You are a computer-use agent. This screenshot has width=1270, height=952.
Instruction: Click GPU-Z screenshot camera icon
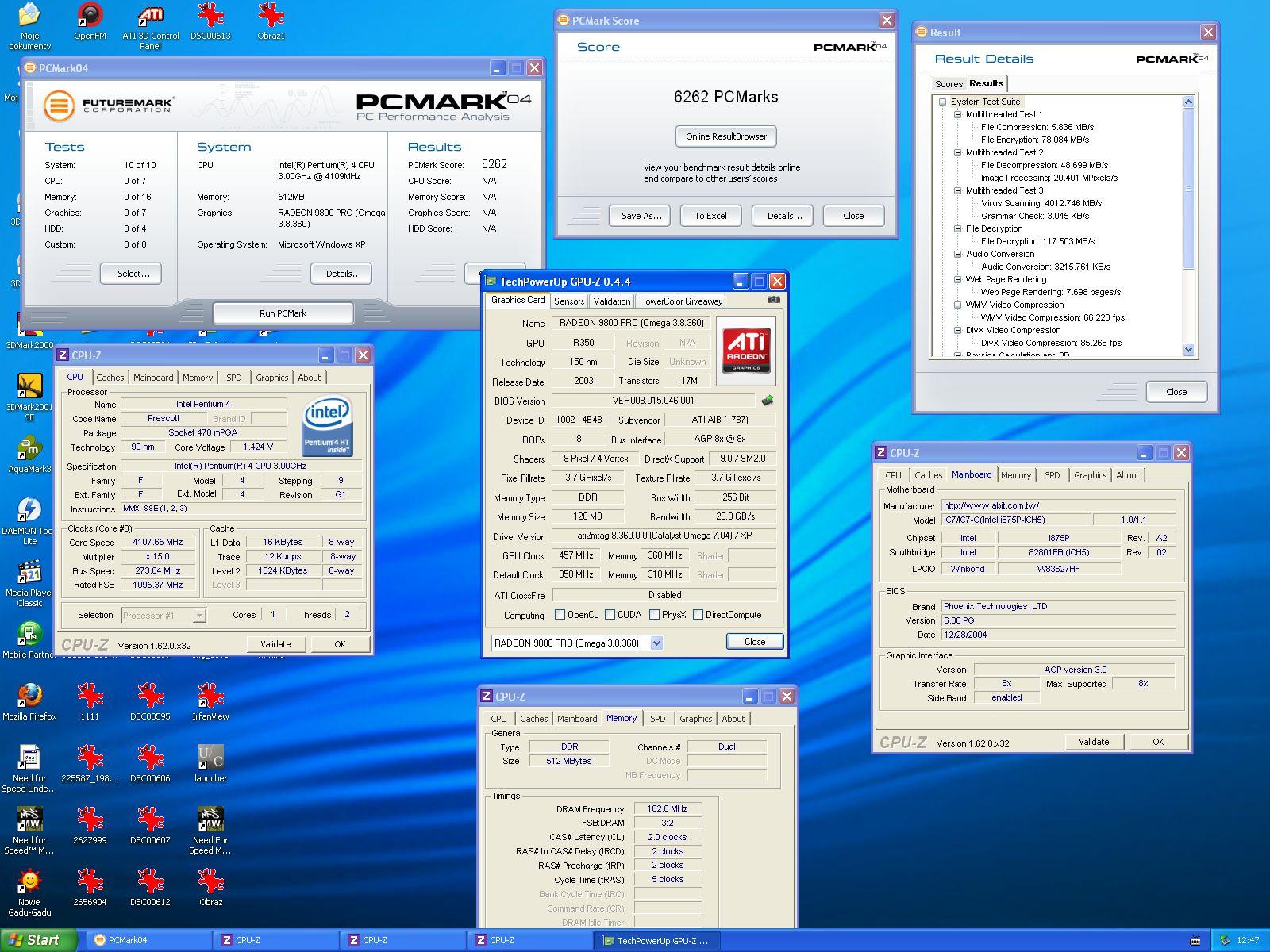point(774,300)
